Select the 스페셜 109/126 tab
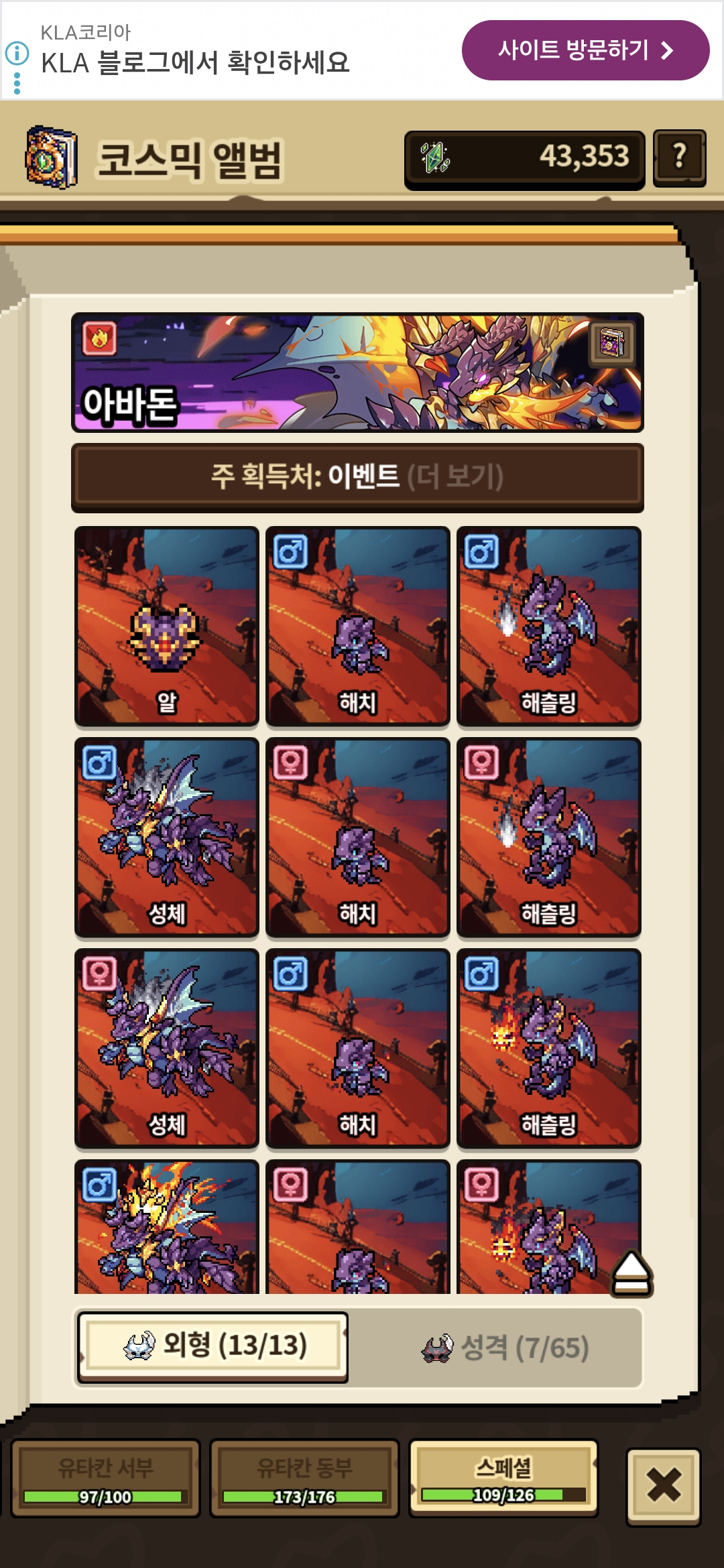The width and height of the screenshot is (724, 1568). click(503, 1478)
